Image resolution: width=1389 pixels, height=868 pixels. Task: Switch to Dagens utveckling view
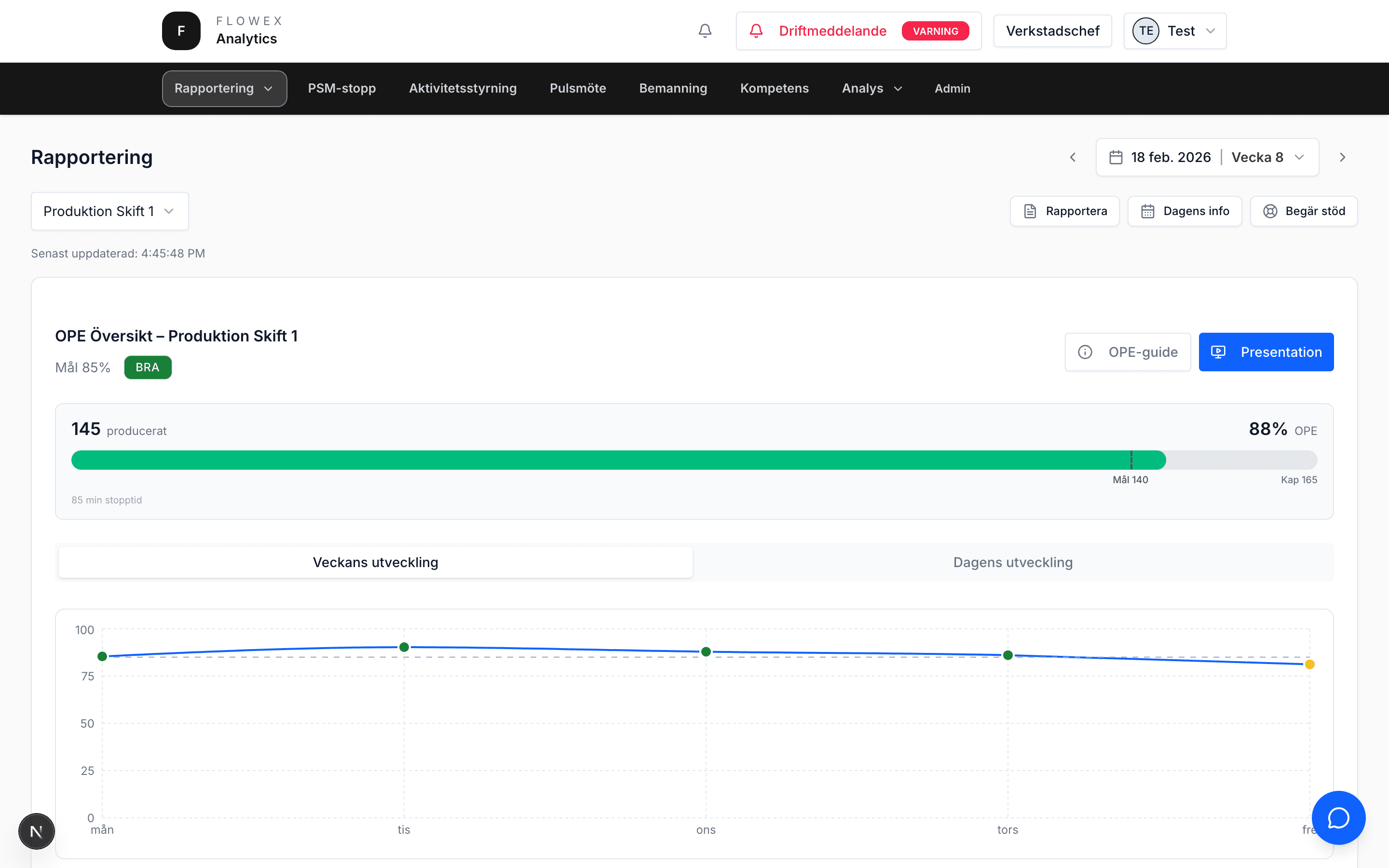1013,562
